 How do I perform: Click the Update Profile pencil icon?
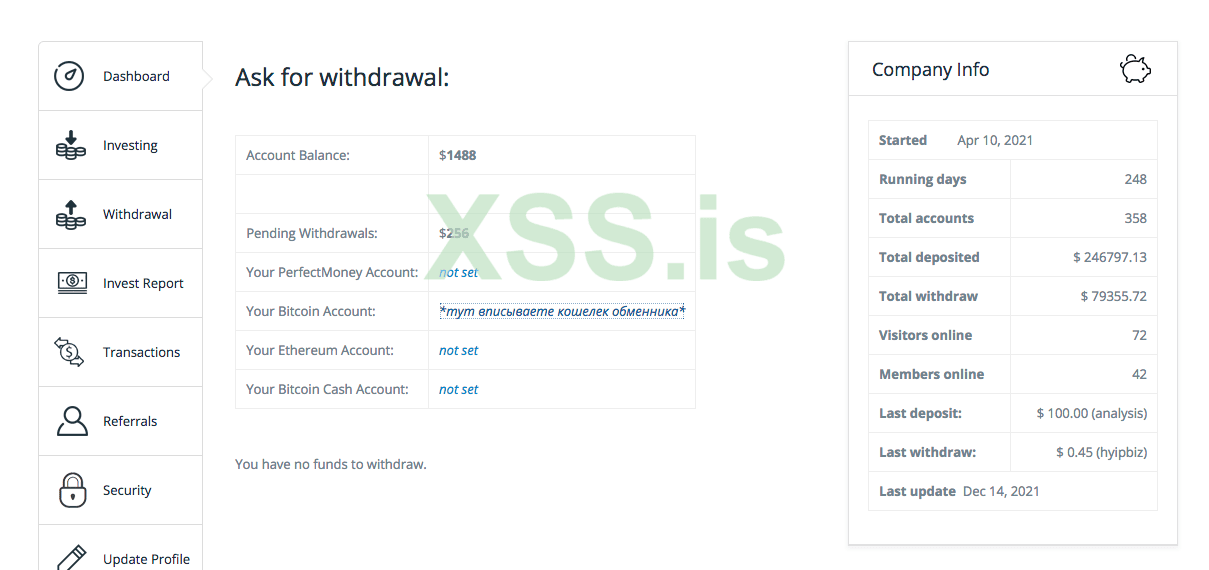click(71, 556)
